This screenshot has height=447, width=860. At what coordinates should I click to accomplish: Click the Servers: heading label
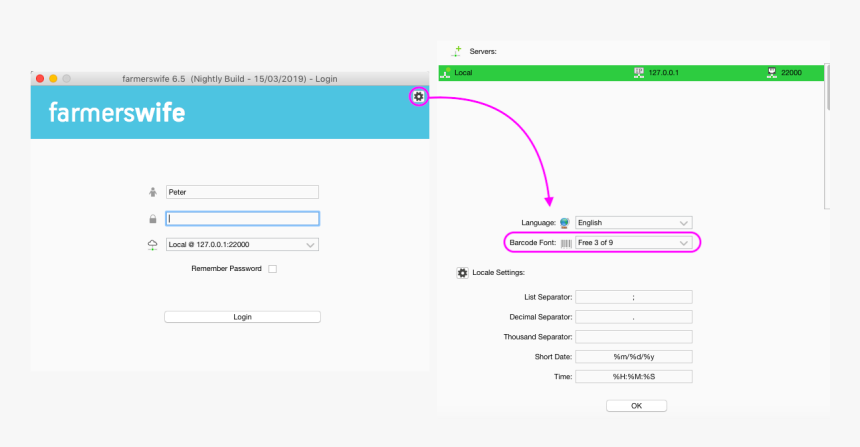[483, 52]
